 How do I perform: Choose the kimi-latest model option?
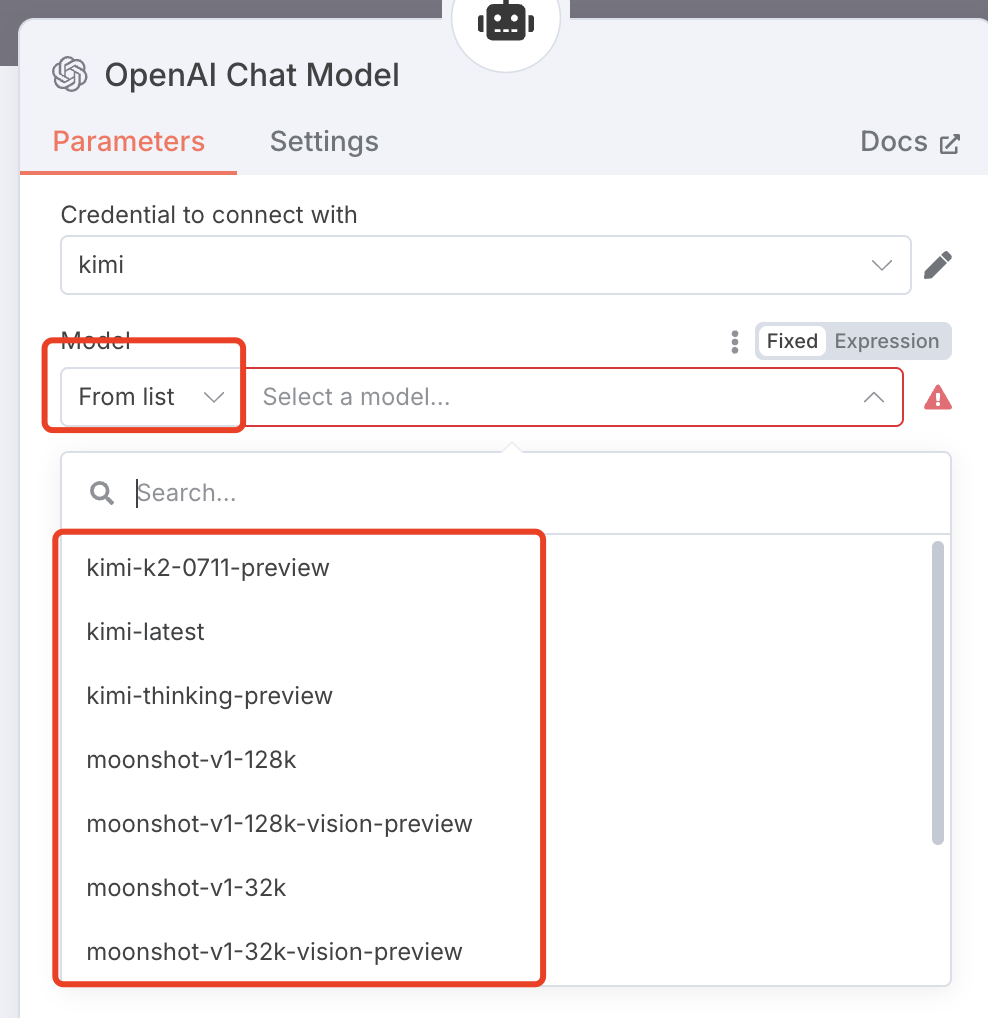click(x=146, y=632)
